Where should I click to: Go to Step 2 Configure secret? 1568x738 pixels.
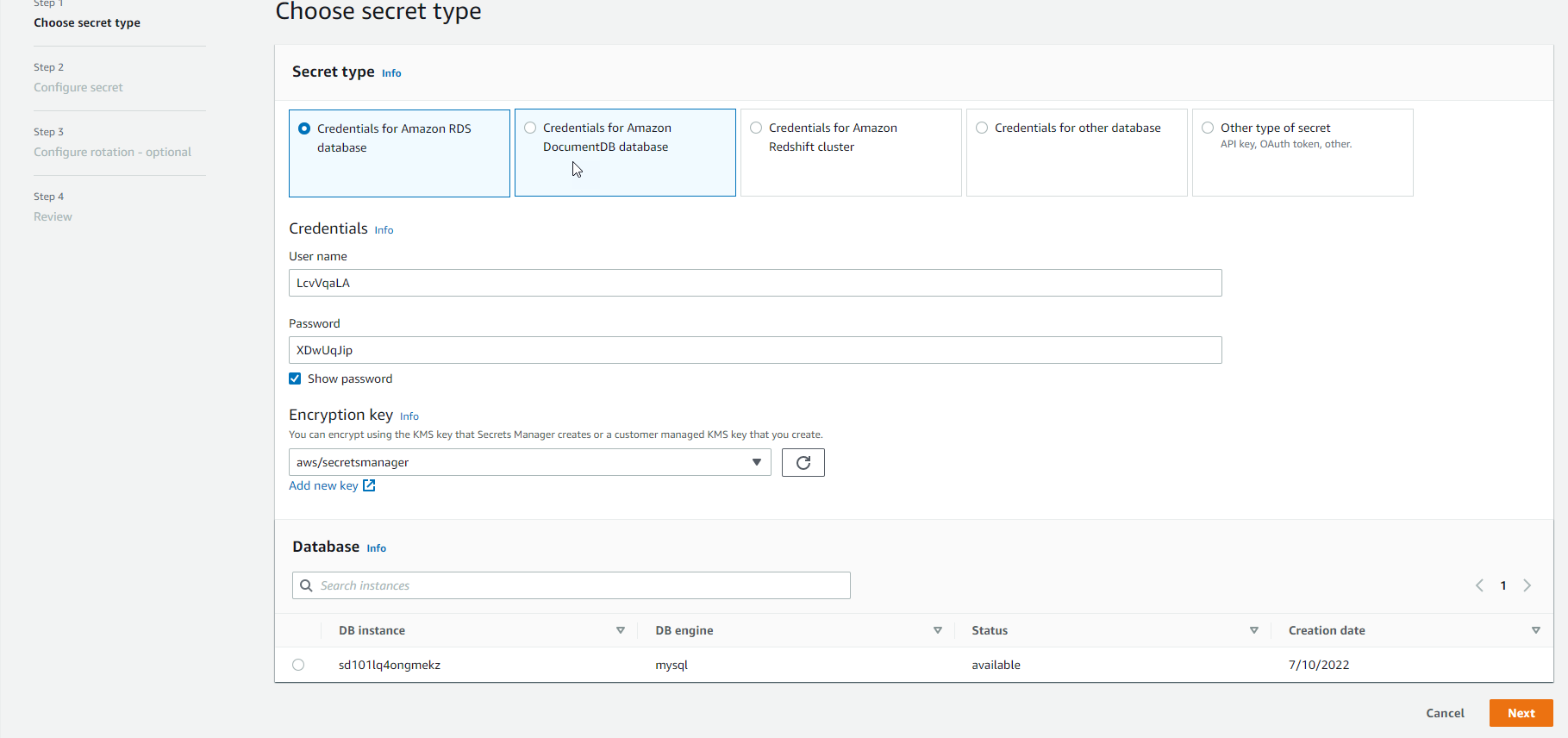pos(78,87)
